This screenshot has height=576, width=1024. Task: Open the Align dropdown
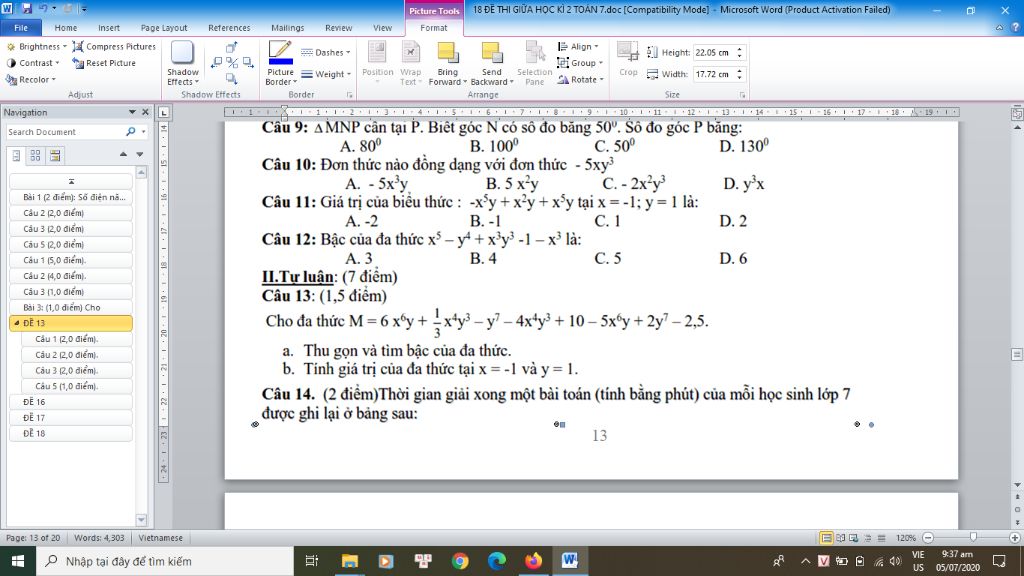click(x=579, y=46)
